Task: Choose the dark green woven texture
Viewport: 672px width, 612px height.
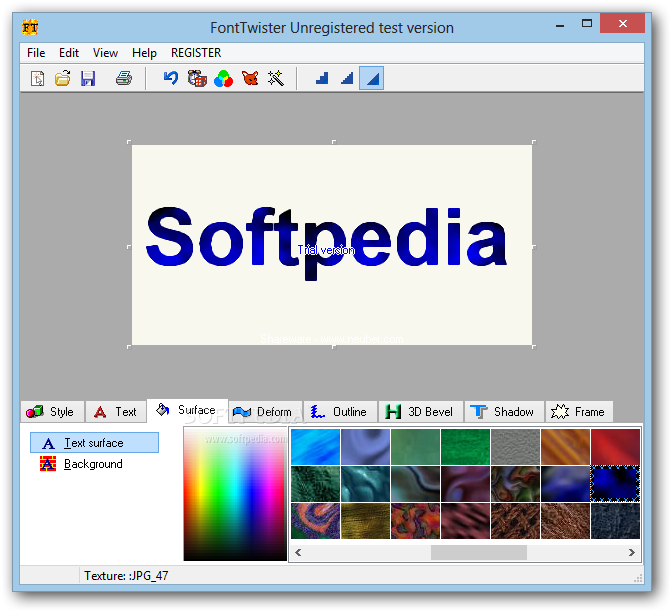Action: pos(315,484)
